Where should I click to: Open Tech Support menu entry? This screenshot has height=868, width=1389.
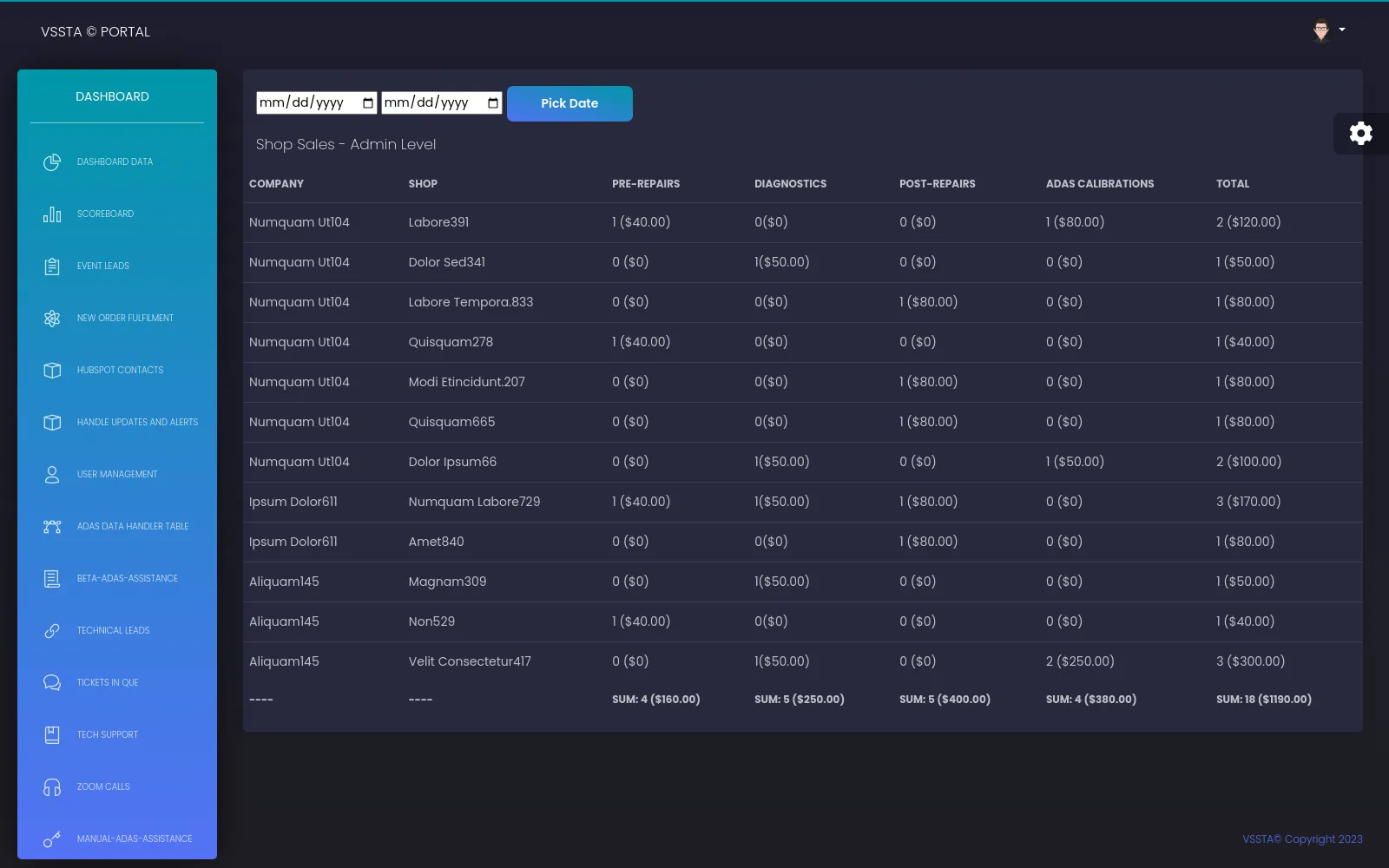[108, 734]
